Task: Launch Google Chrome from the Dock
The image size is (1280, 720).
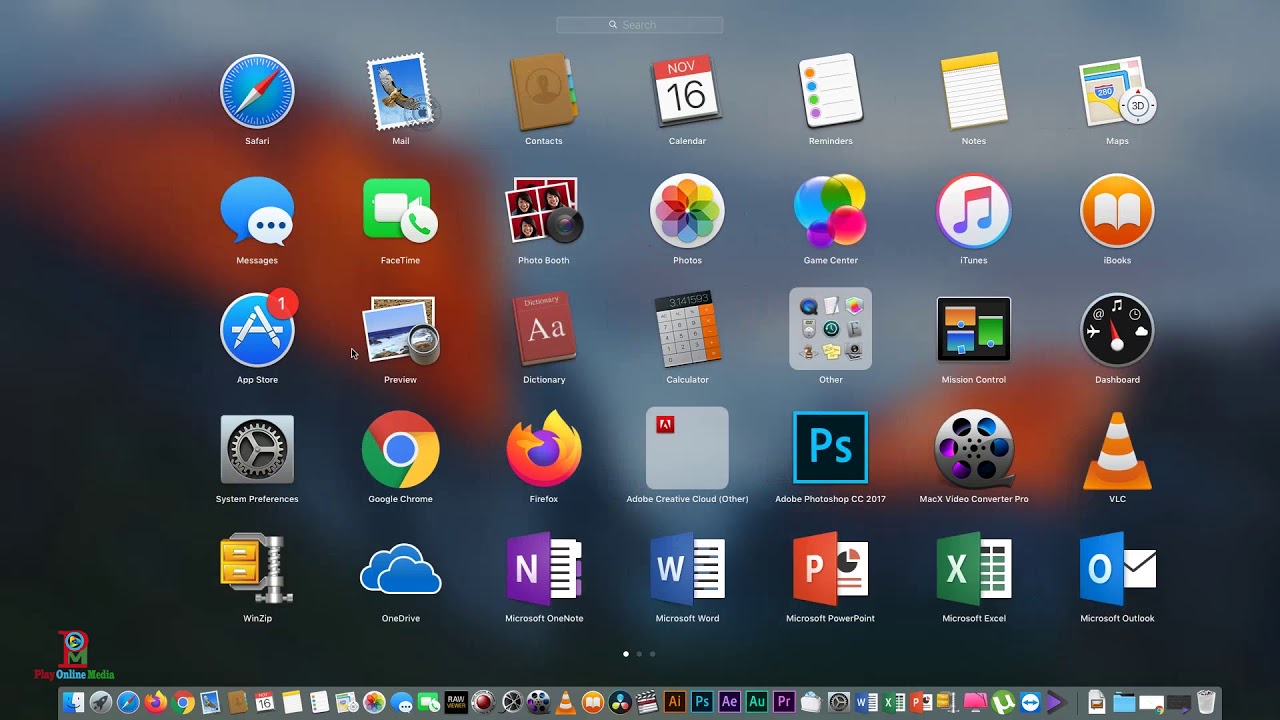Action: pos(183,702)
